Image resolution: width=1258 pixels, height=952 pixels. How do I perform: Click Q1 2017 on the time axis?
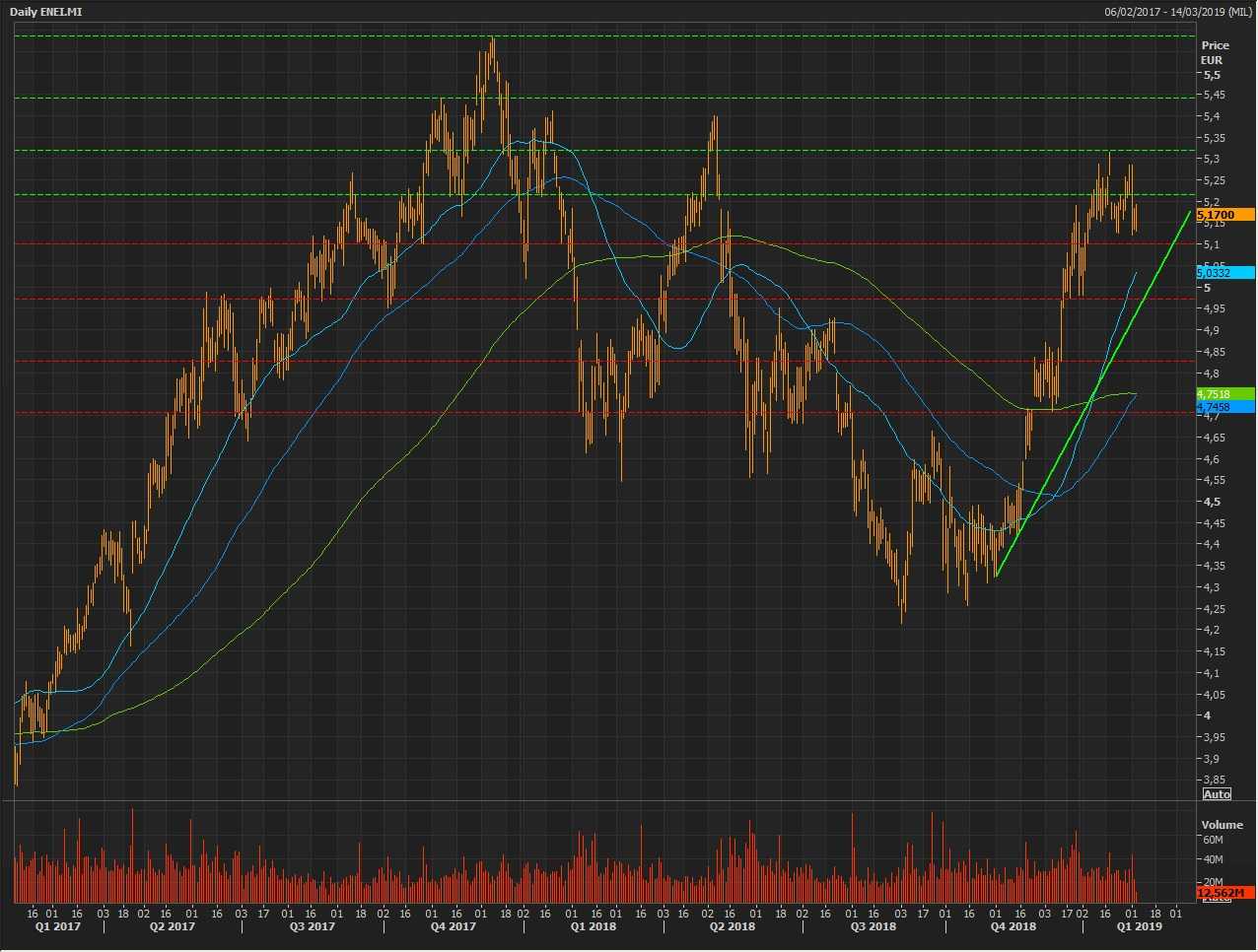click(x=58, y=926)
